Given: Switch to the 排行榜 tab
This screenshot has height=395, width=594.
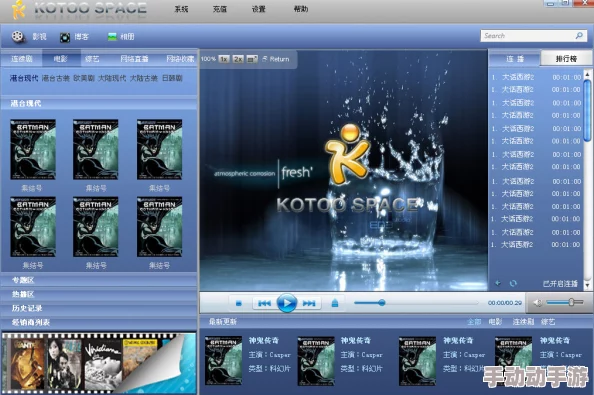Looking at the screenshot, I should pyautogui.click(x=566, y=58).
